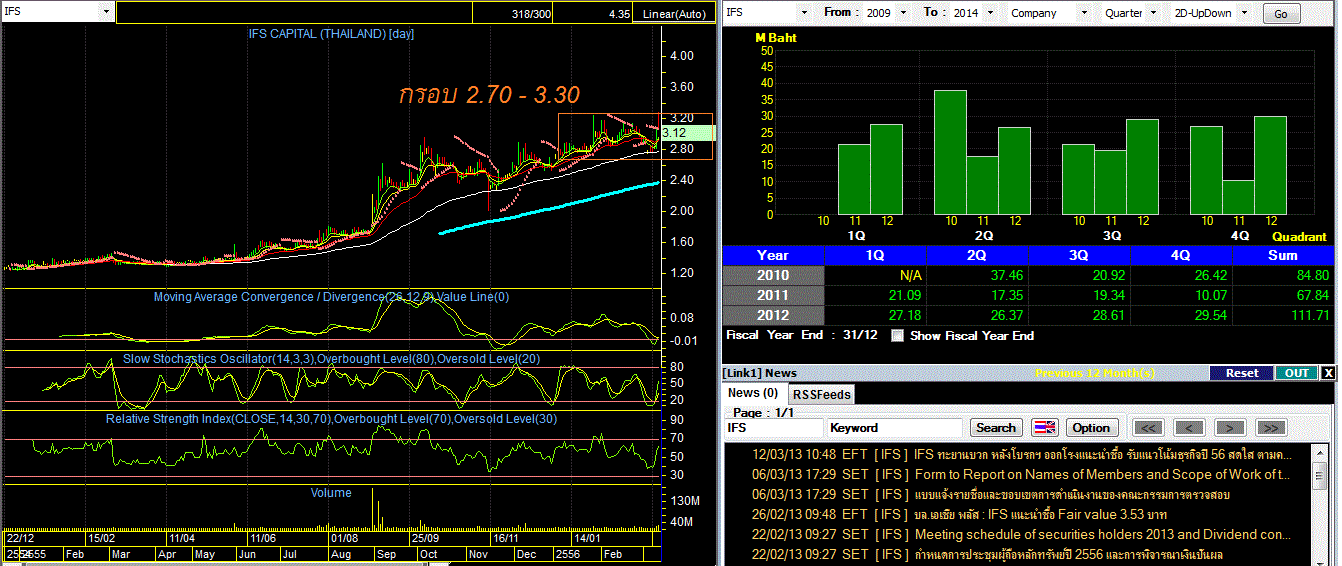This screenshot has height=566, width=1342.
Task: Click the Search button in News
Action: tap(995, 428)
